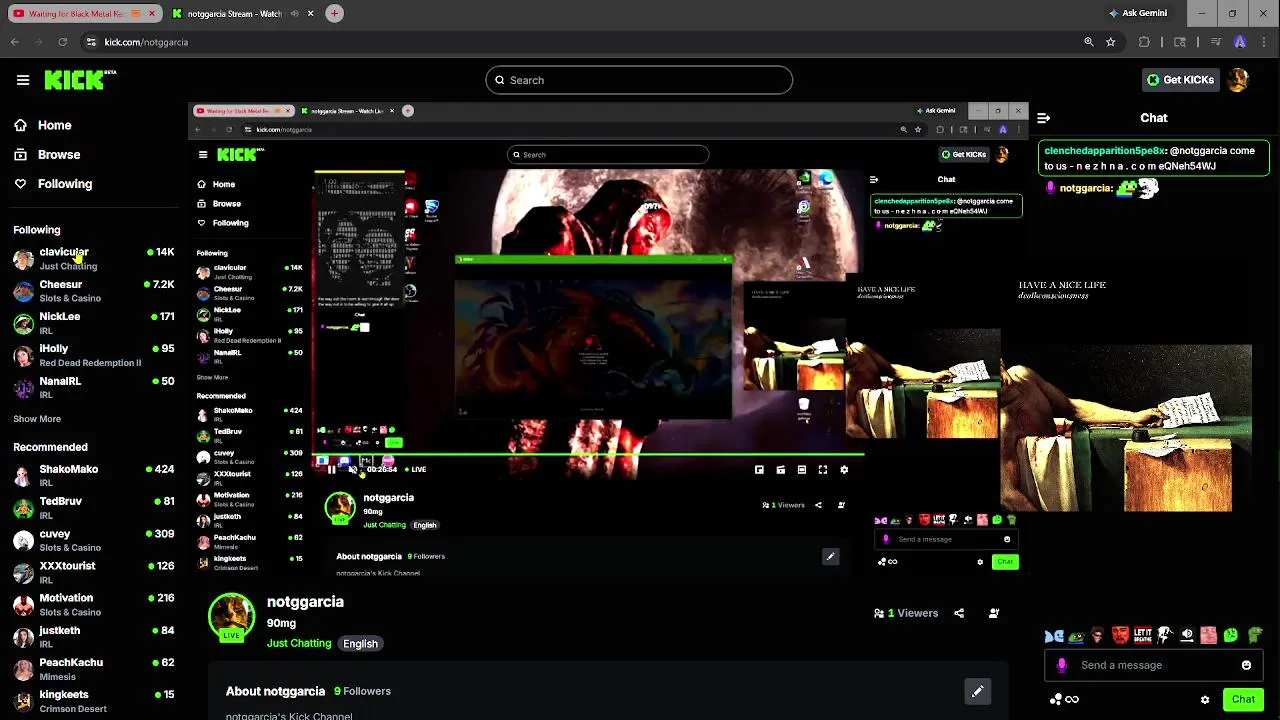Screen dimensions: 1280x720
Task: Click the Ask Gemini button
Action: [1138, 14]
